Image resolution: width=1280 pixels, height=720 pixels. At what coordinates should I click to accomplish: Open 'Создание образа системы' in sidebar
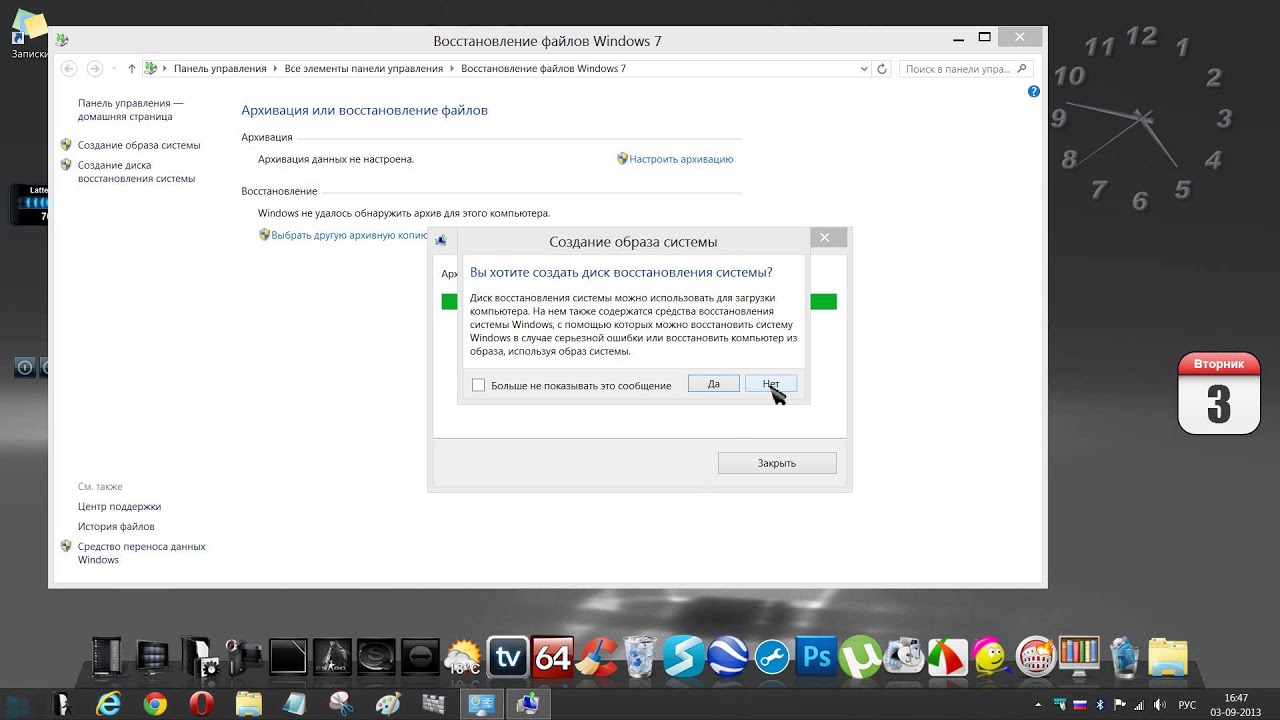coord(139,145)
